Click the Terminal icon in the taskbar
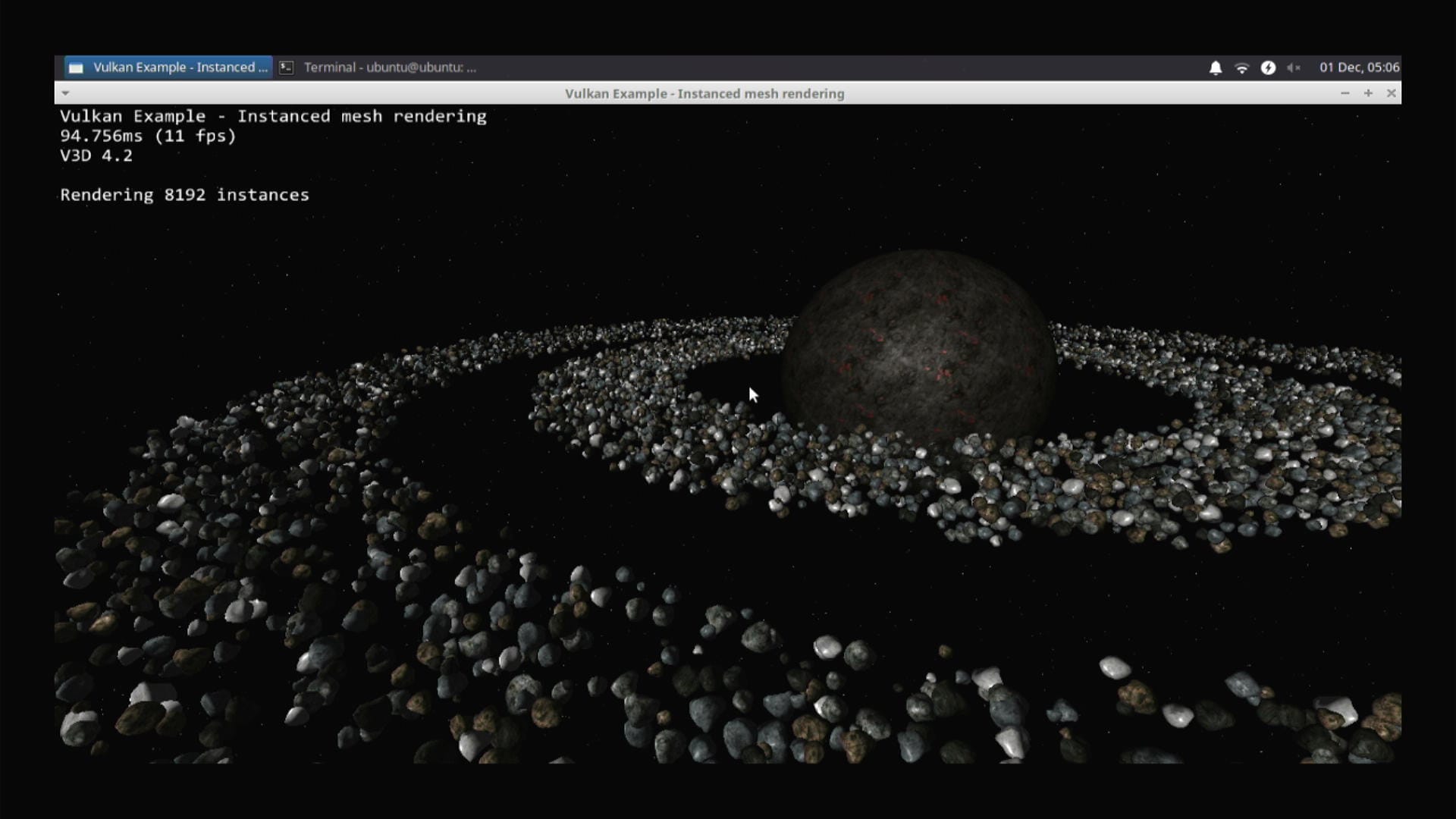This screenshot has height=819, width=1456. pos(286,67)
